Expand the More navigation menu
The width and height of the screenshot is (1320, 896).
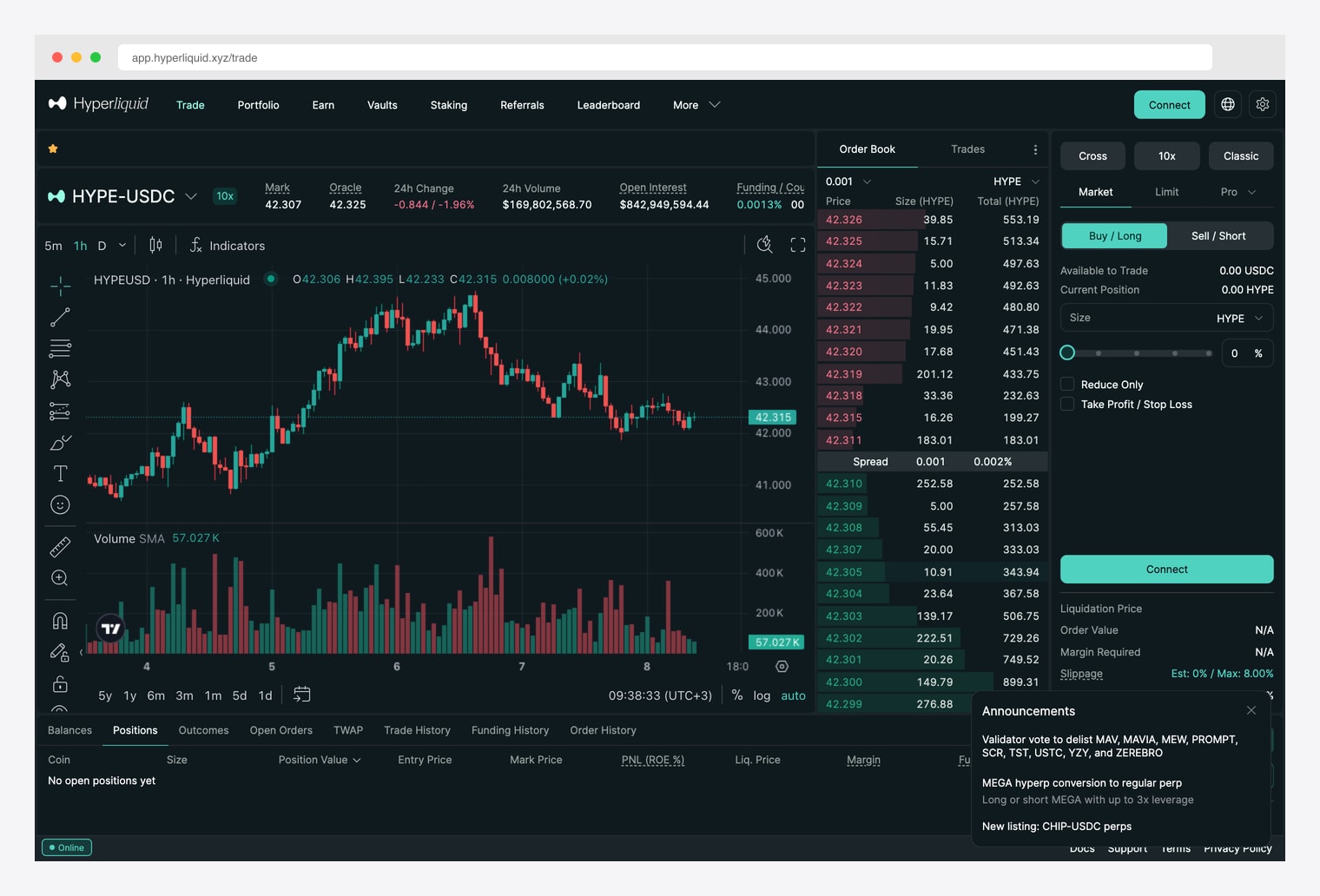[696, 105]
